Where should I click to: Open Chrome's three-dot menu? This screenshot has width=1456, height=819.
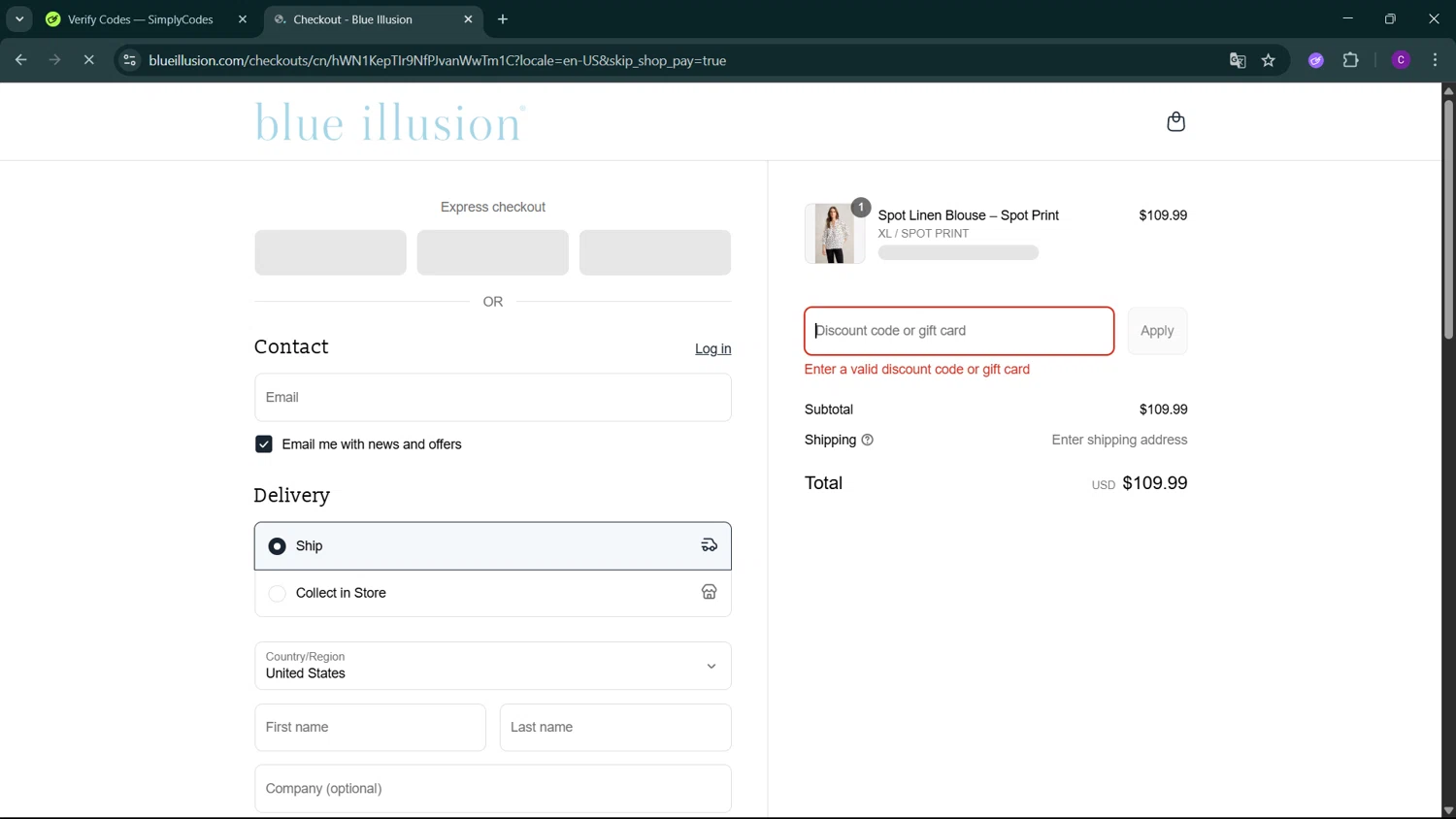[x=1436, y=60]
